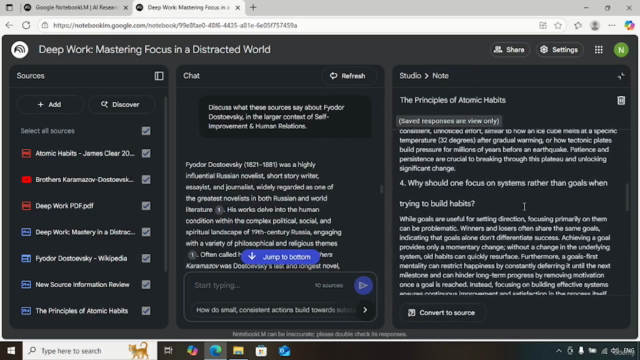Click the Add source button
Screen dimensions: 640x360
49,104
